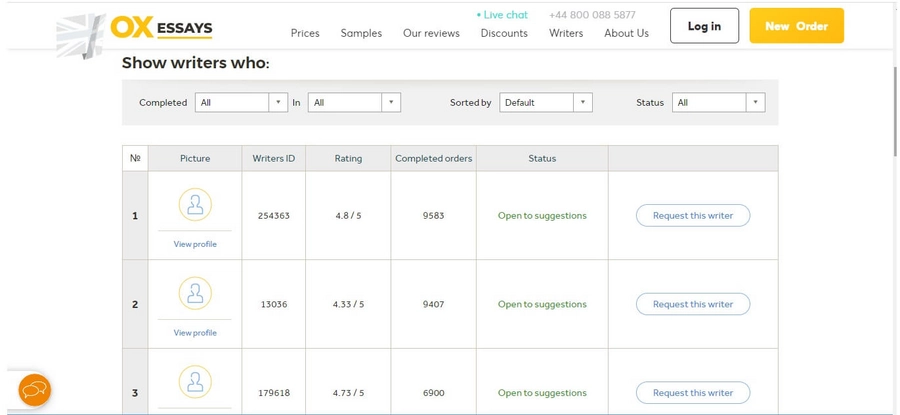Click Open to suggestions for writer 179618
Screen dimensions: 900x415
pos(542,393)
